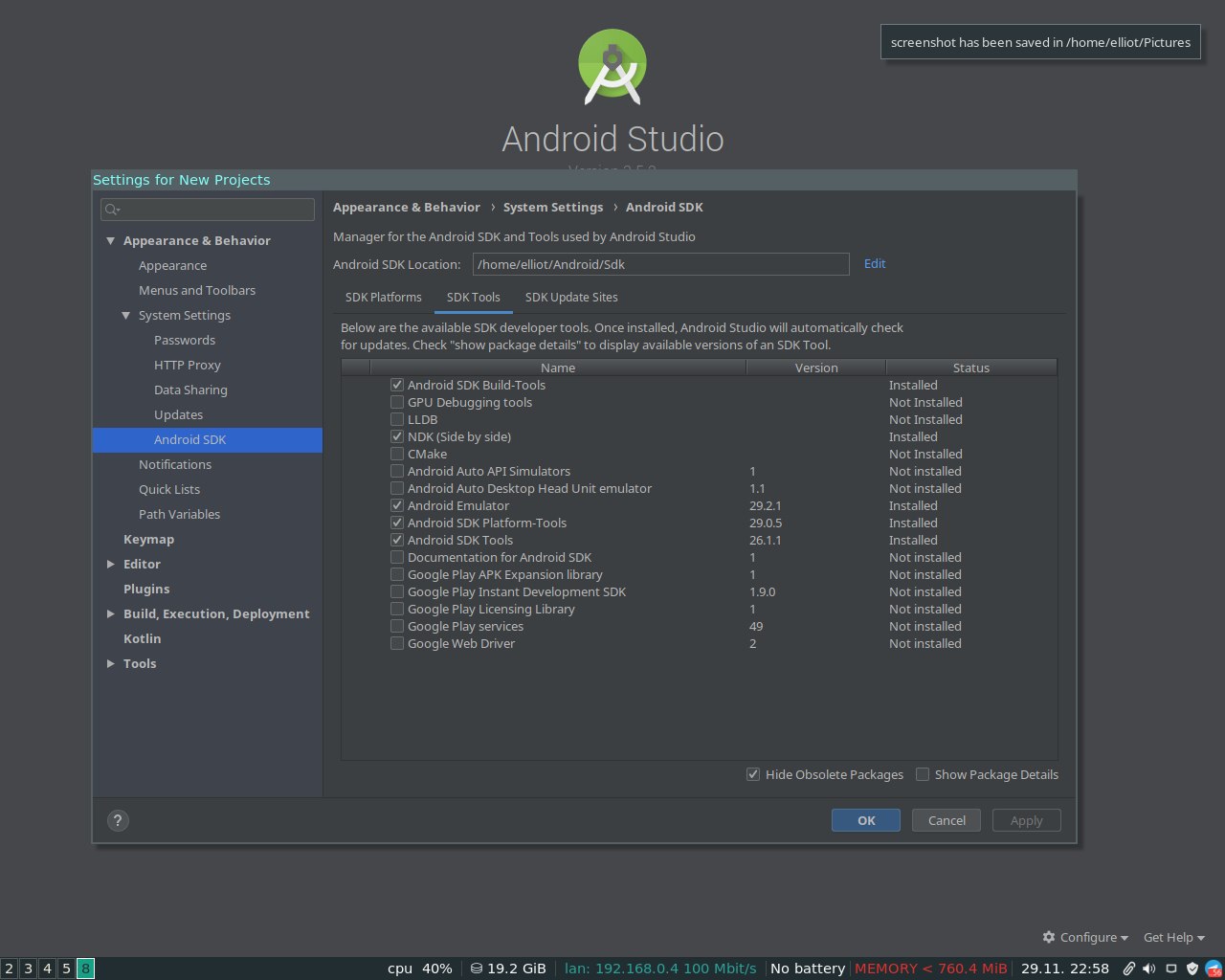This screenshot has height=980, width=1225.
Task: Collapse Appearance & Behavior tree node
Action: [111, 240]
